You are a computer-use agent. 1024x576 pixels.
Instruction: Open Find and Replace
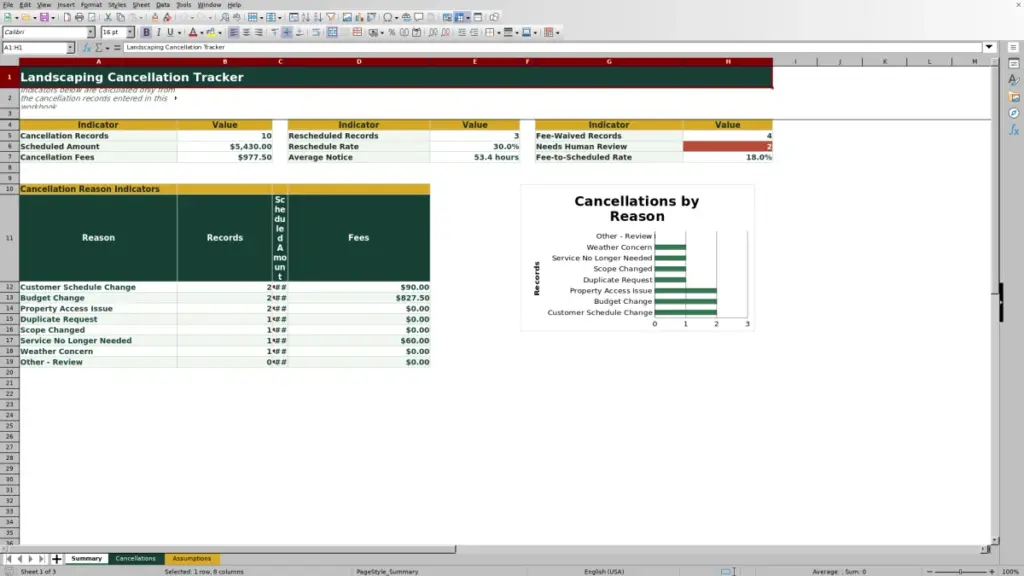coord(225,18)
